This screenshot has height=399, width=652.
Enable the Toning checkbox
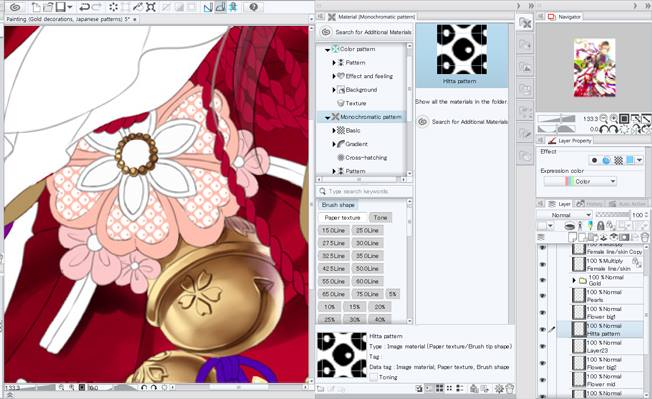coord(374,377)
